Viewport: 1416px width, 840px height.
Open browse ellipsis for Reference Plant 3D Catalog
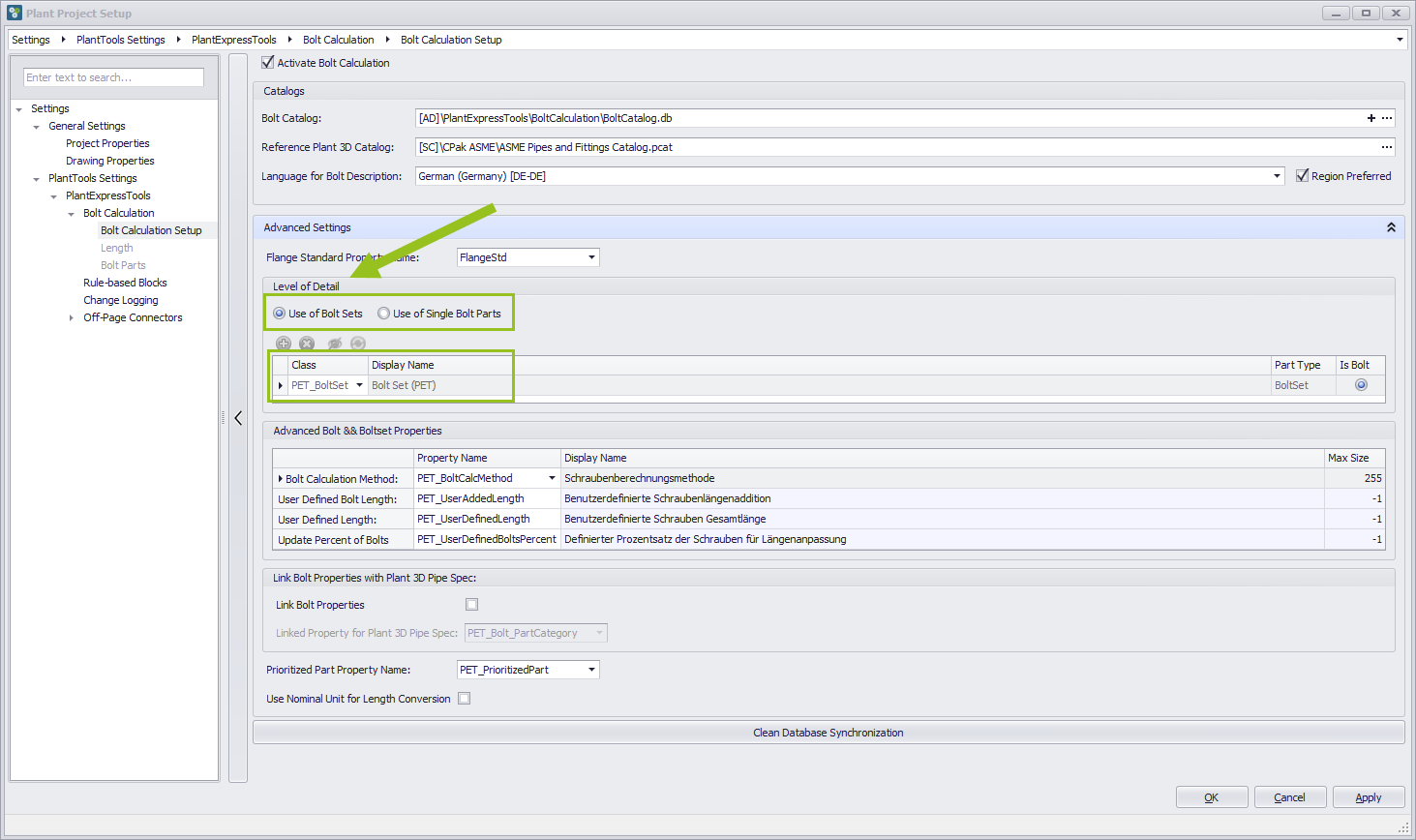click(1387, 147)
